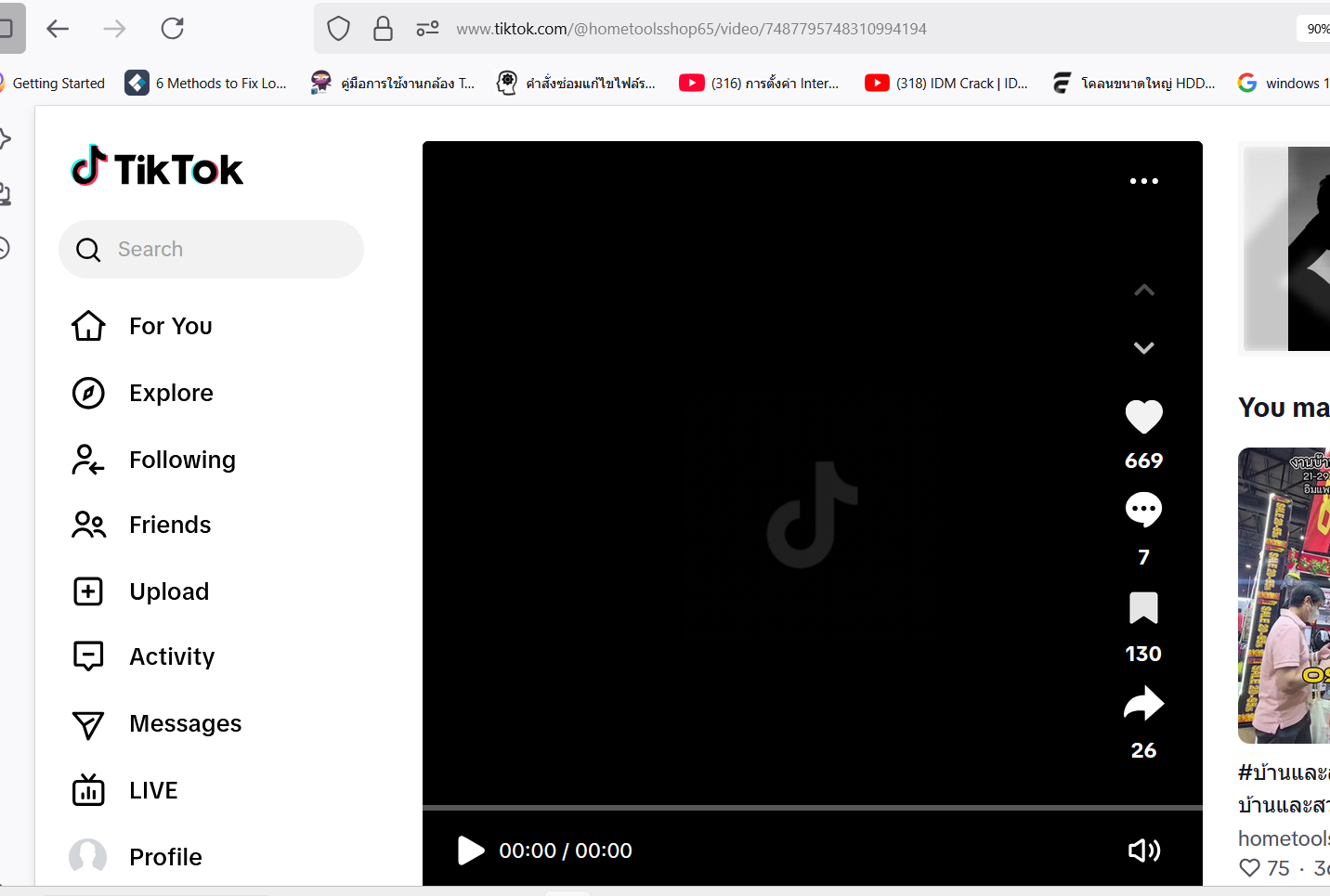
Task: Open '(318) IDM Crack' bookmark
Action: [946, 83]
